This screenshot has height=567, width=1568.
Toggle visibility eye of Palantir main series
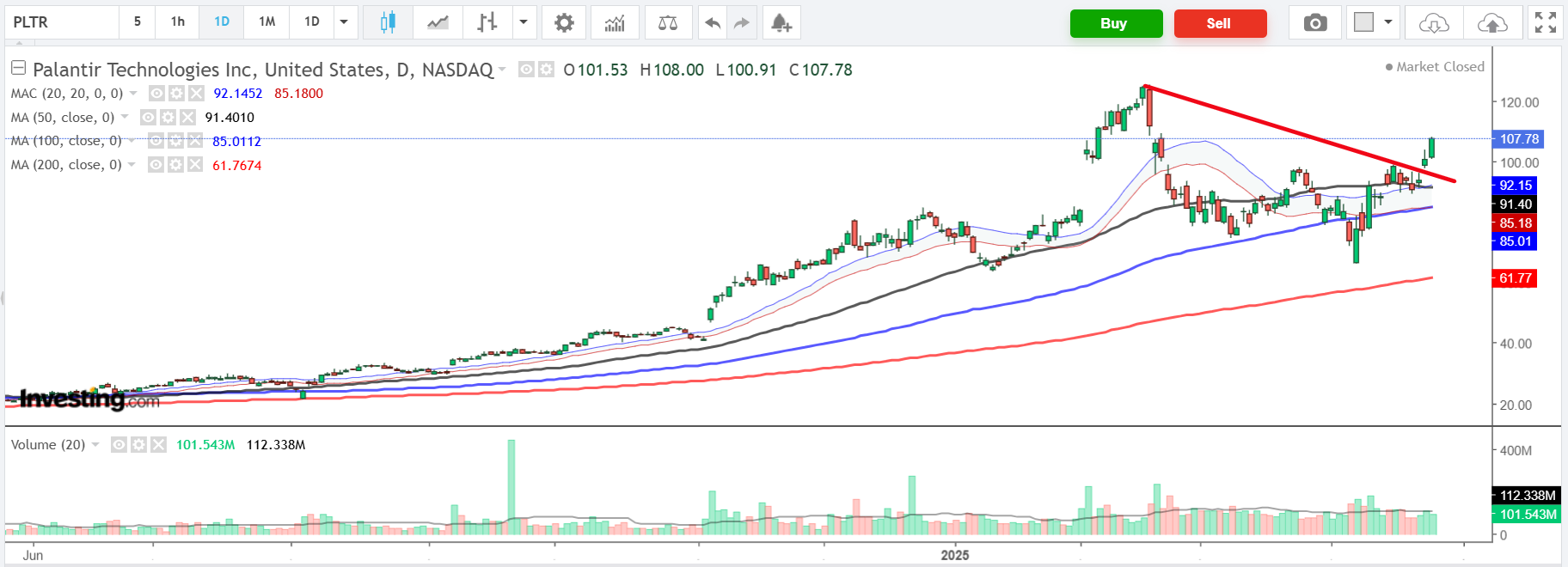coord(526,69)
